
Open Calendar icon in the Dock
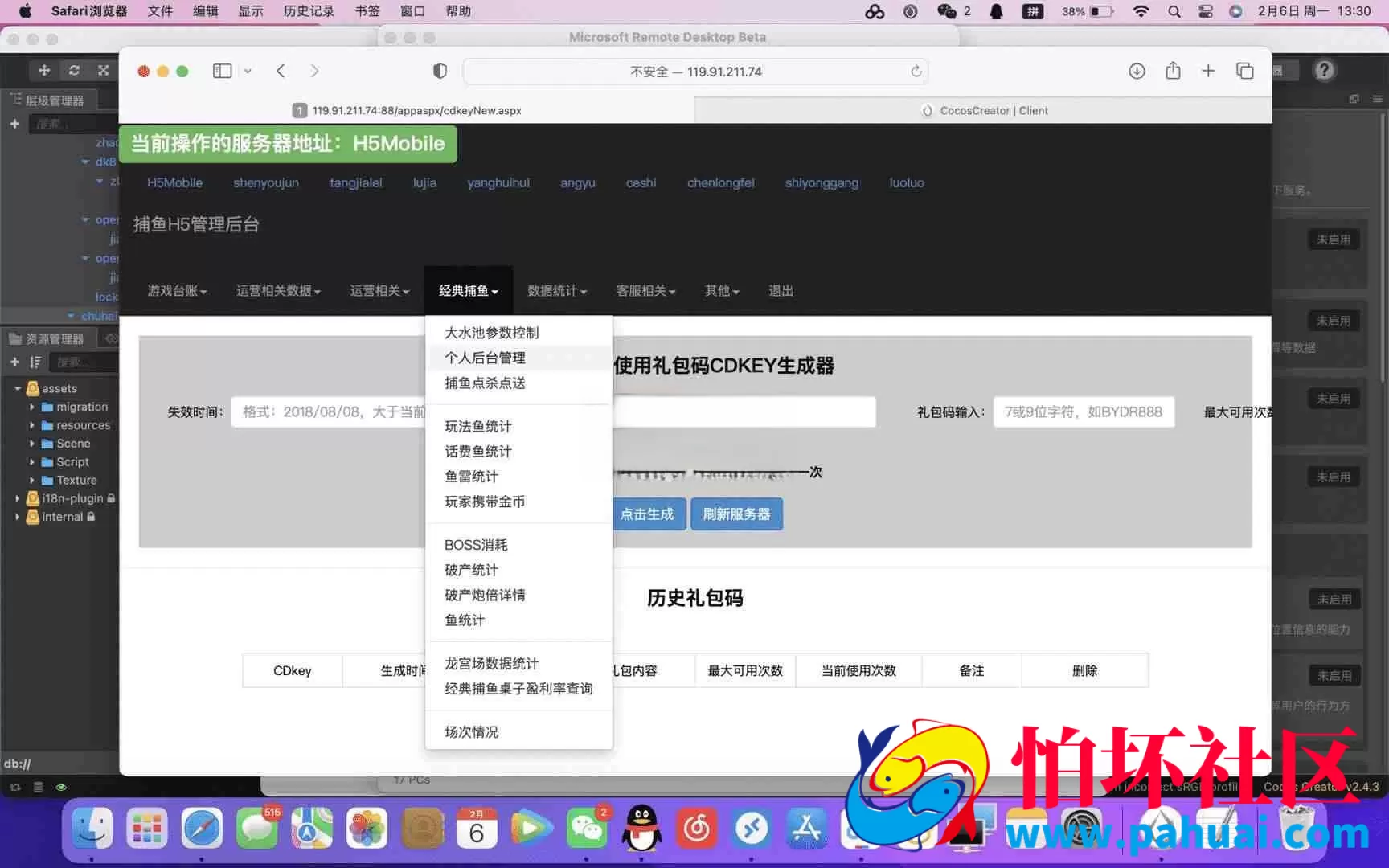[477, 829]
